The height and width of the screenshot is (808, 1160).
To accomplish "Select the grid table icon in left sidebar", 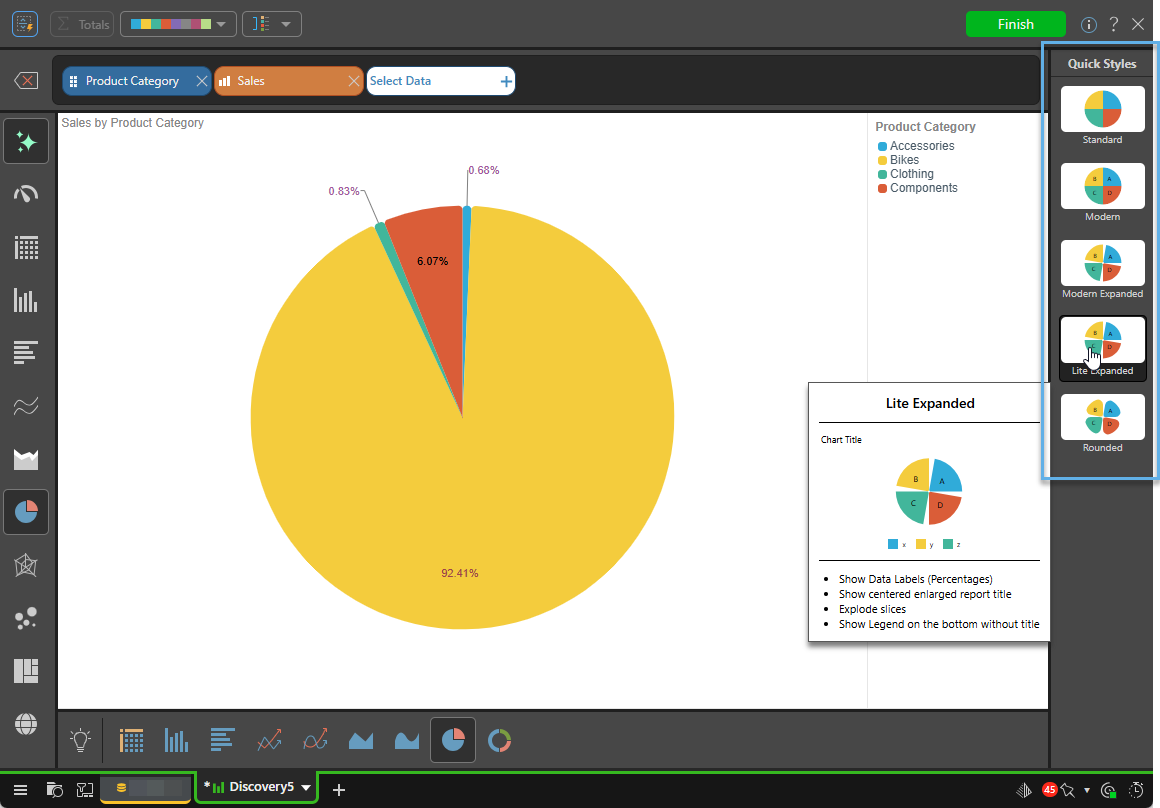I will [26, 247].
